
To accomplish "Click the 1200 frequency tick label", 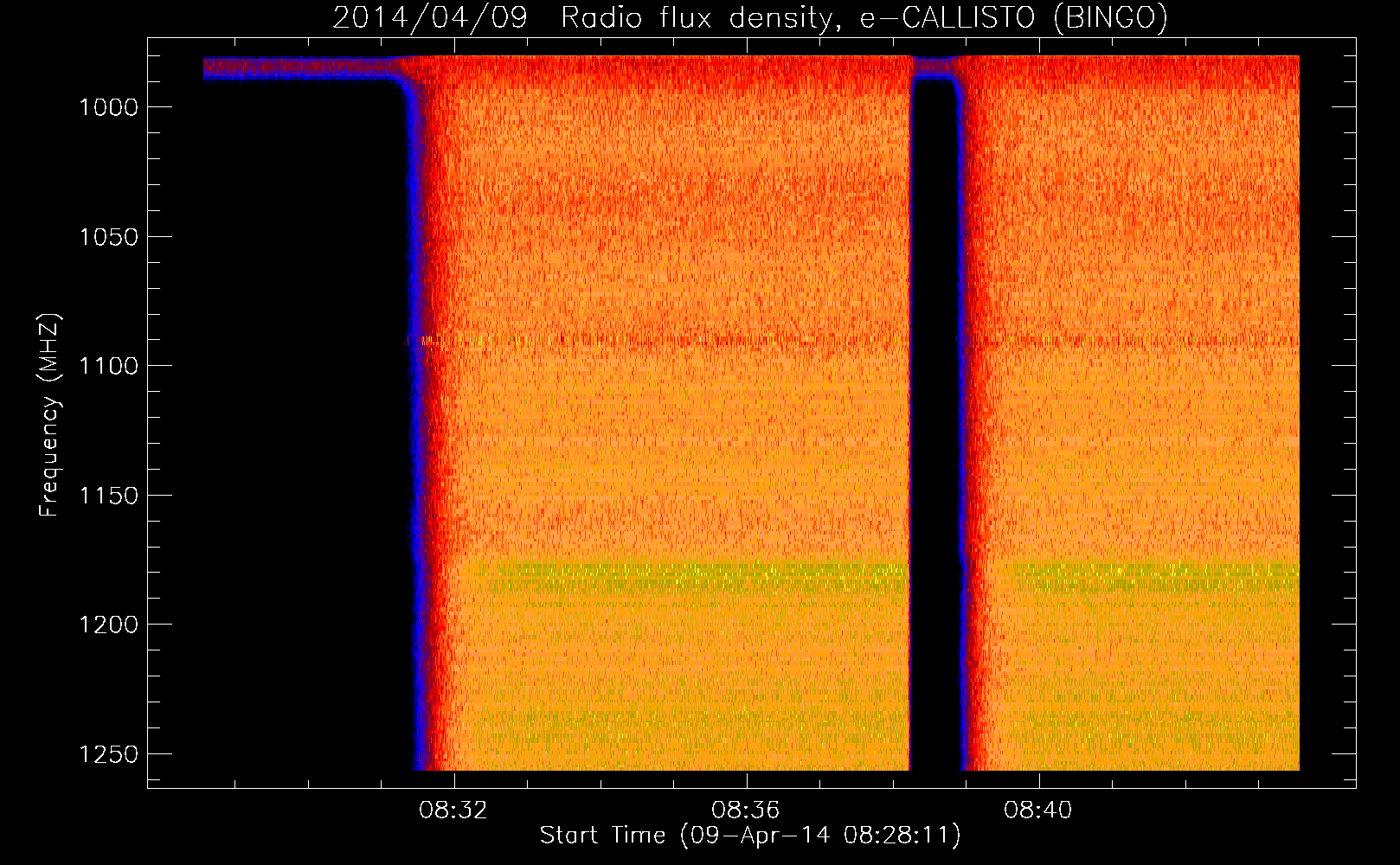I will pyautogui.click(x=108, y=625).
